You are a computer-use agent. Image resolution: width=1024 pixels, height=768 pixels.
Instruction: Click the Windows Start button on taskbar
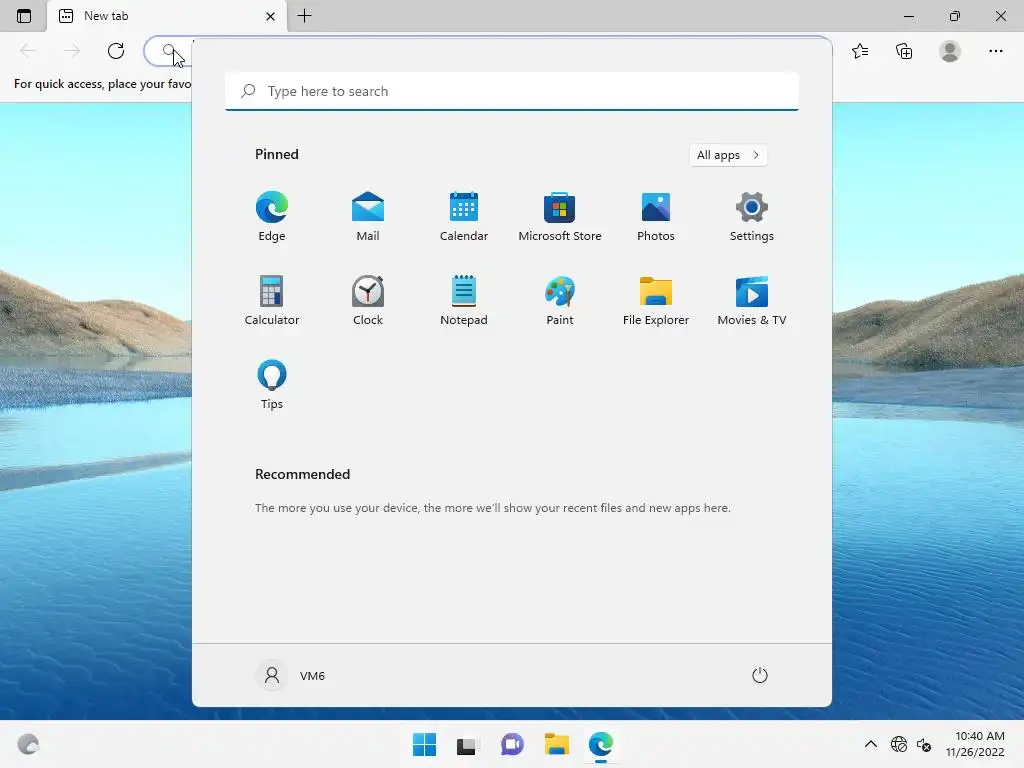424,744
